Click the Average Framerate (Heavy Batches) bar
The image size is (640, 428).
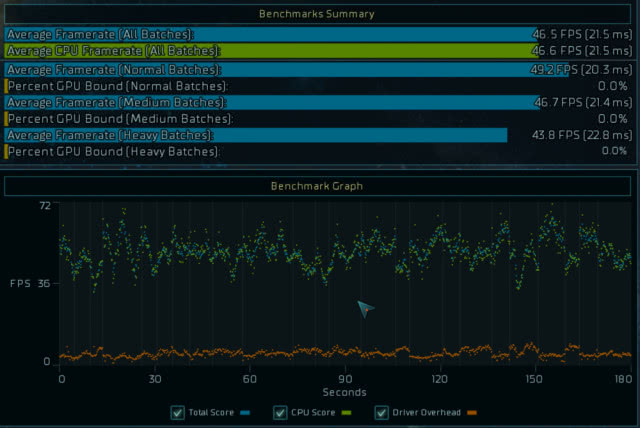point(256,135)
